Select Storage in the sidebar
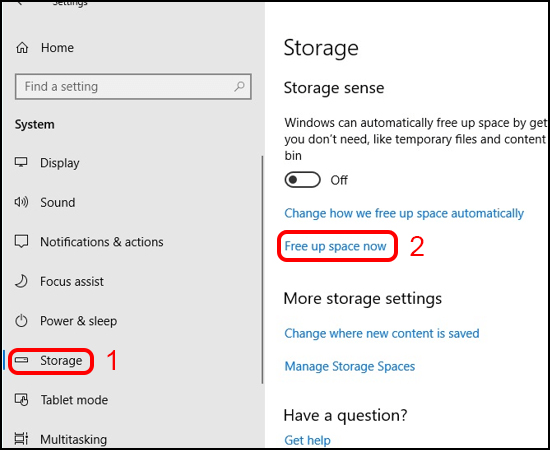 coord(61,361)
